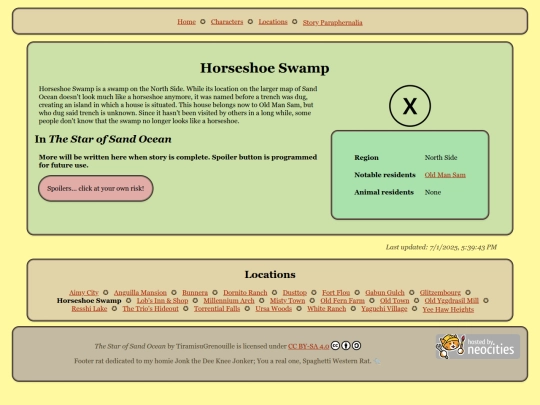Click the CC ShareAlike icon
The image size is (540, 405).
click(356, 345)
